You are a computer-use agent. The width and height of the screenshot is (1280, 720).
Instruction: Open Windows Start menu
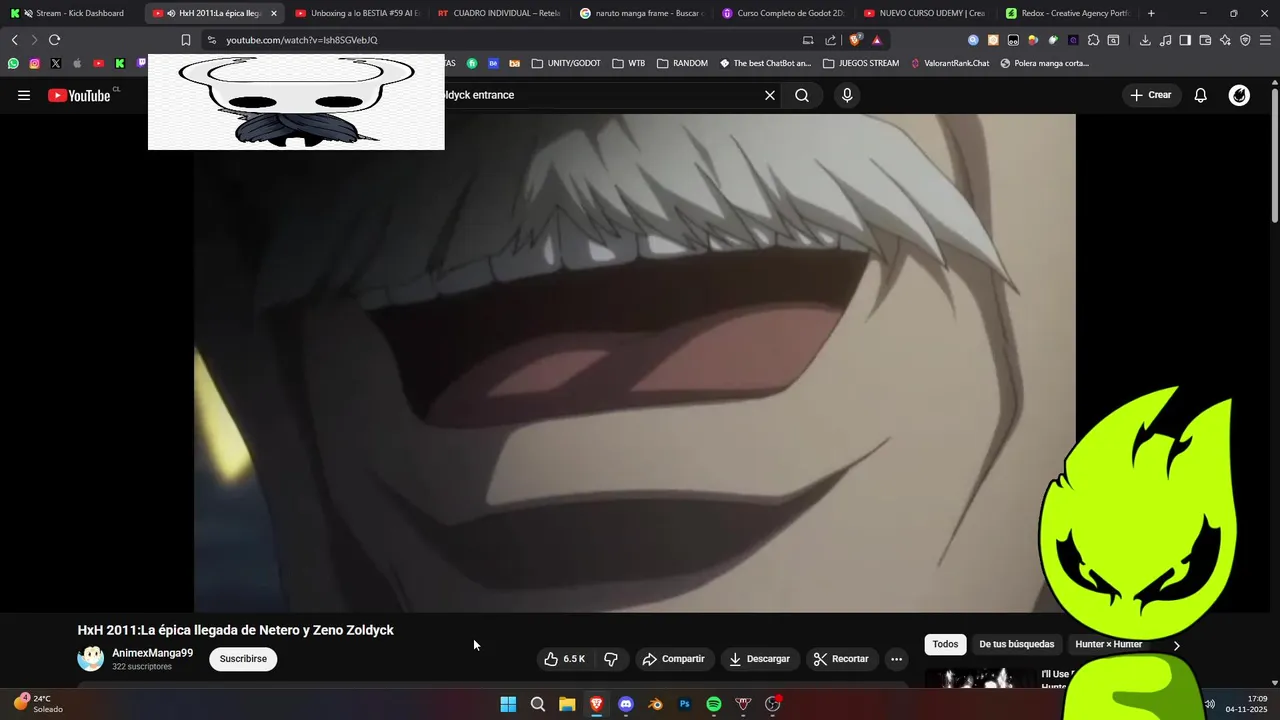coord(508,704)
